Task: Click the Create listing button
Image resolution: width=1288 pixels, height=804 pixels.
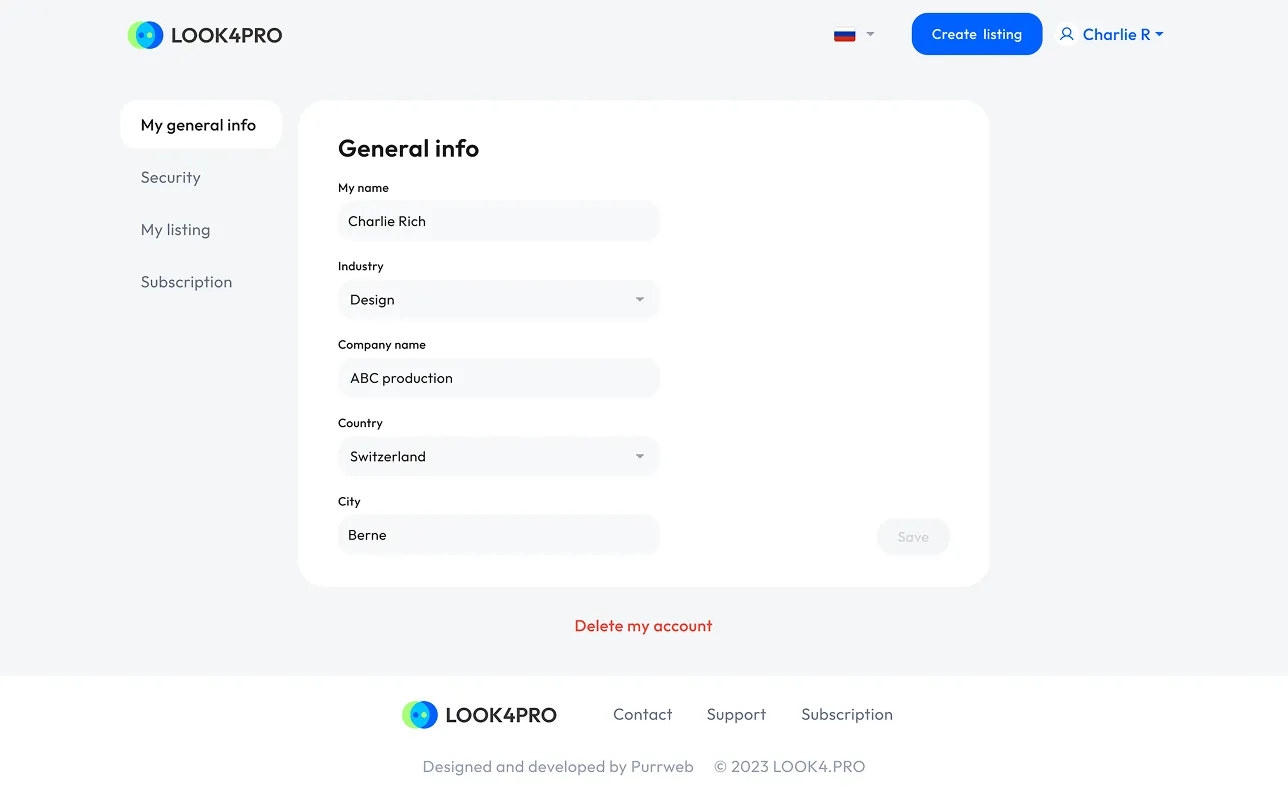Action: (x=977, y=34)
